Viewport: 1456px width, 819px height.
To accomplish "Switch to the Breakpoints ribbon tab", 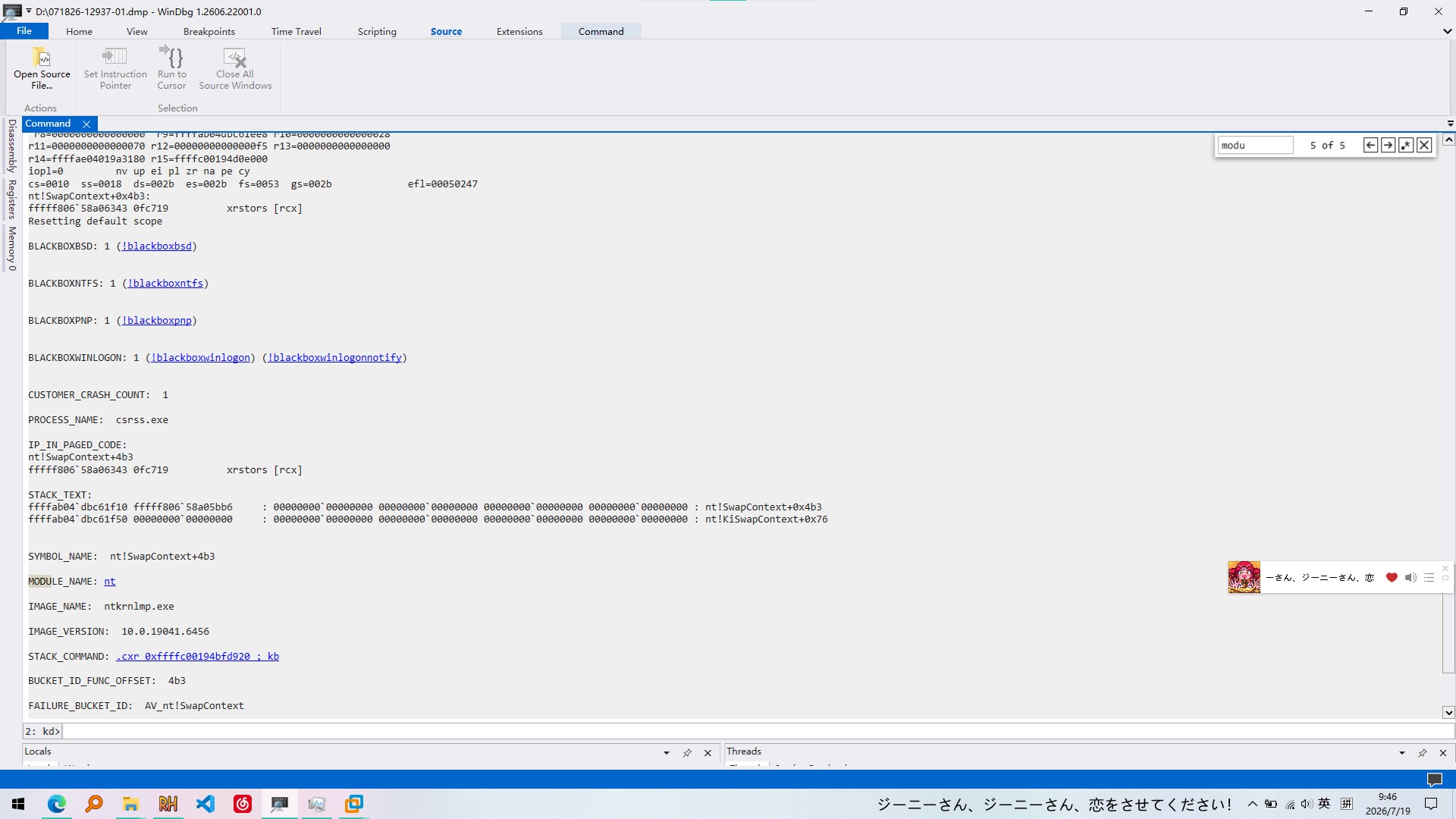I will point(209,31).
